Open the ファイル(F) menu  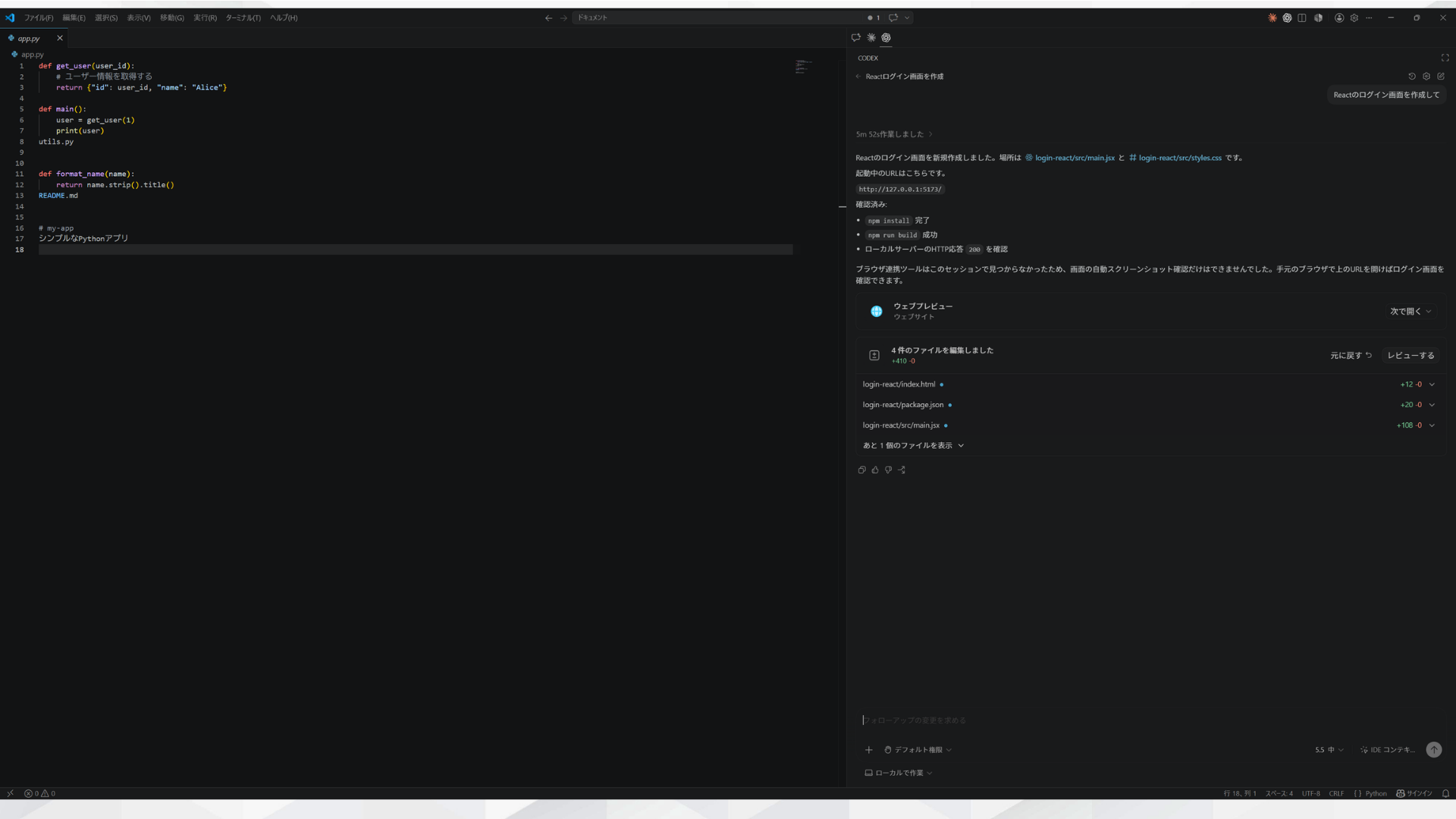(x=39, y=17)
